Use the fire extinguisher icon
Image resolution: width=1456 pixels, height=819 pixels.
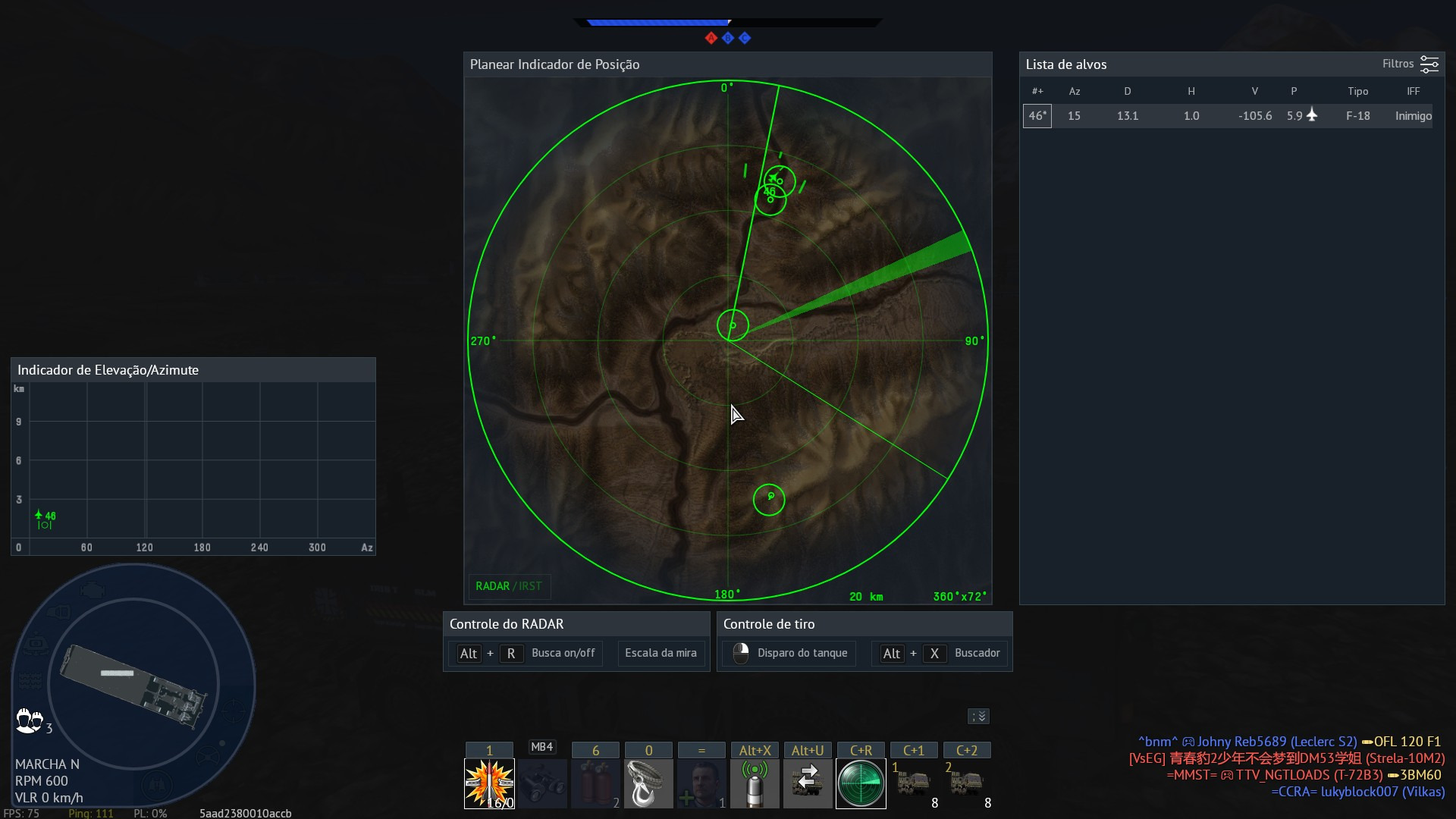[595, 783]
